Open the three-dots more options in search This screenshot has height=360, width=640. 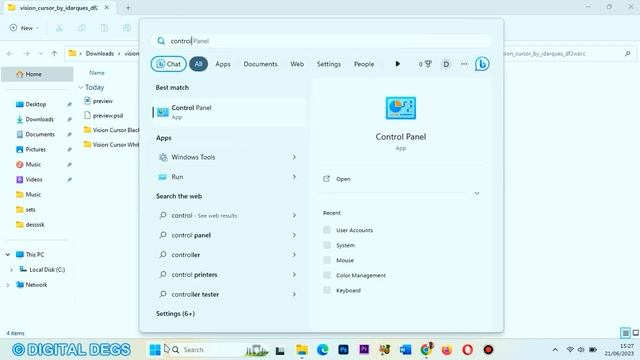(464, 64)
